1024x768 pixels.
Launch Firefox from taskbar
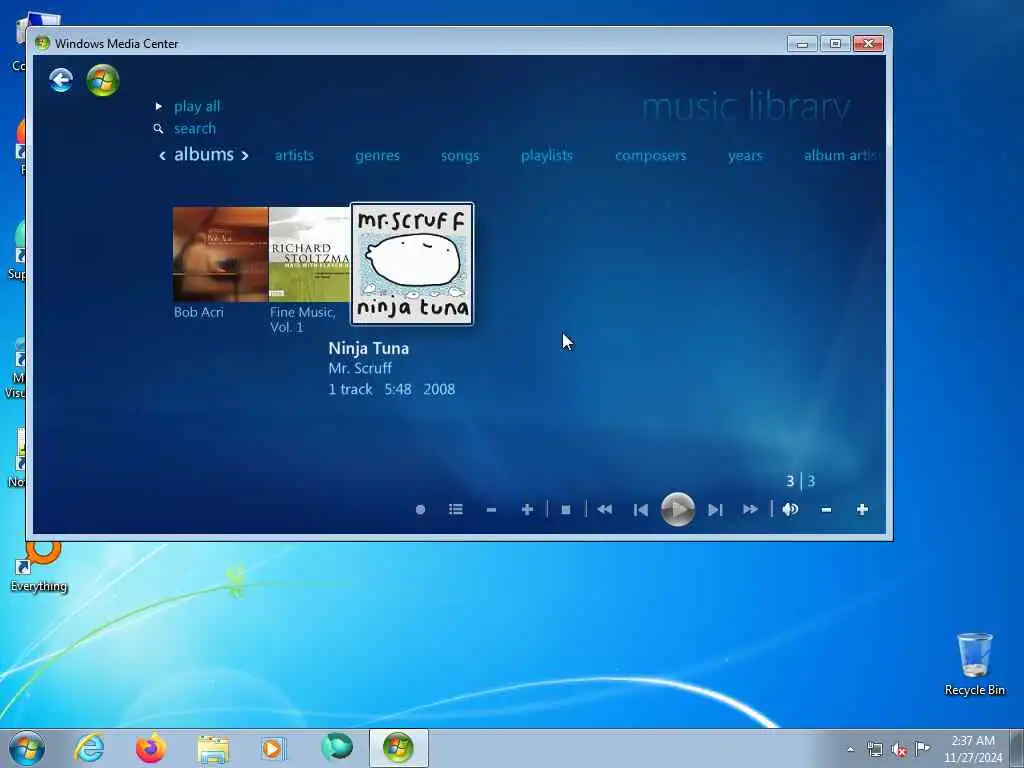[x=150, y=748]
